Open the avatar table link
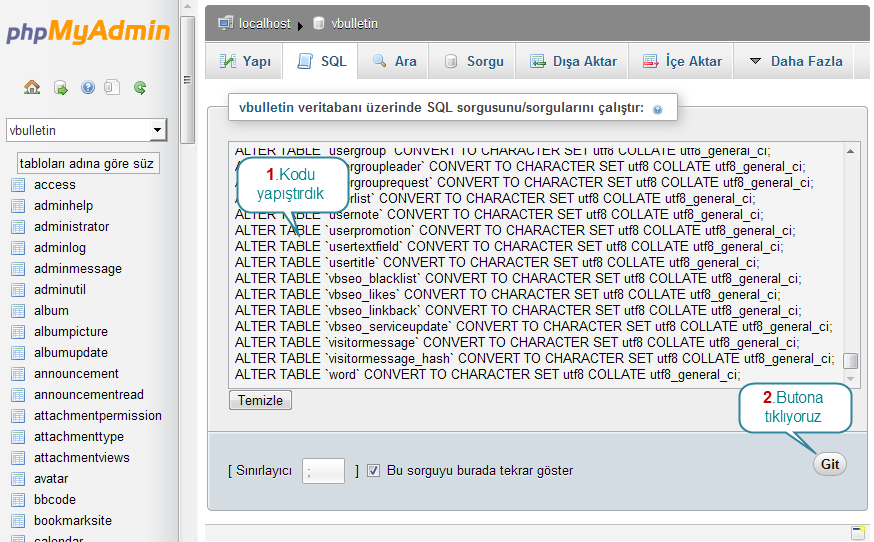This screenshot has width=874, height=542. (51, 478)
